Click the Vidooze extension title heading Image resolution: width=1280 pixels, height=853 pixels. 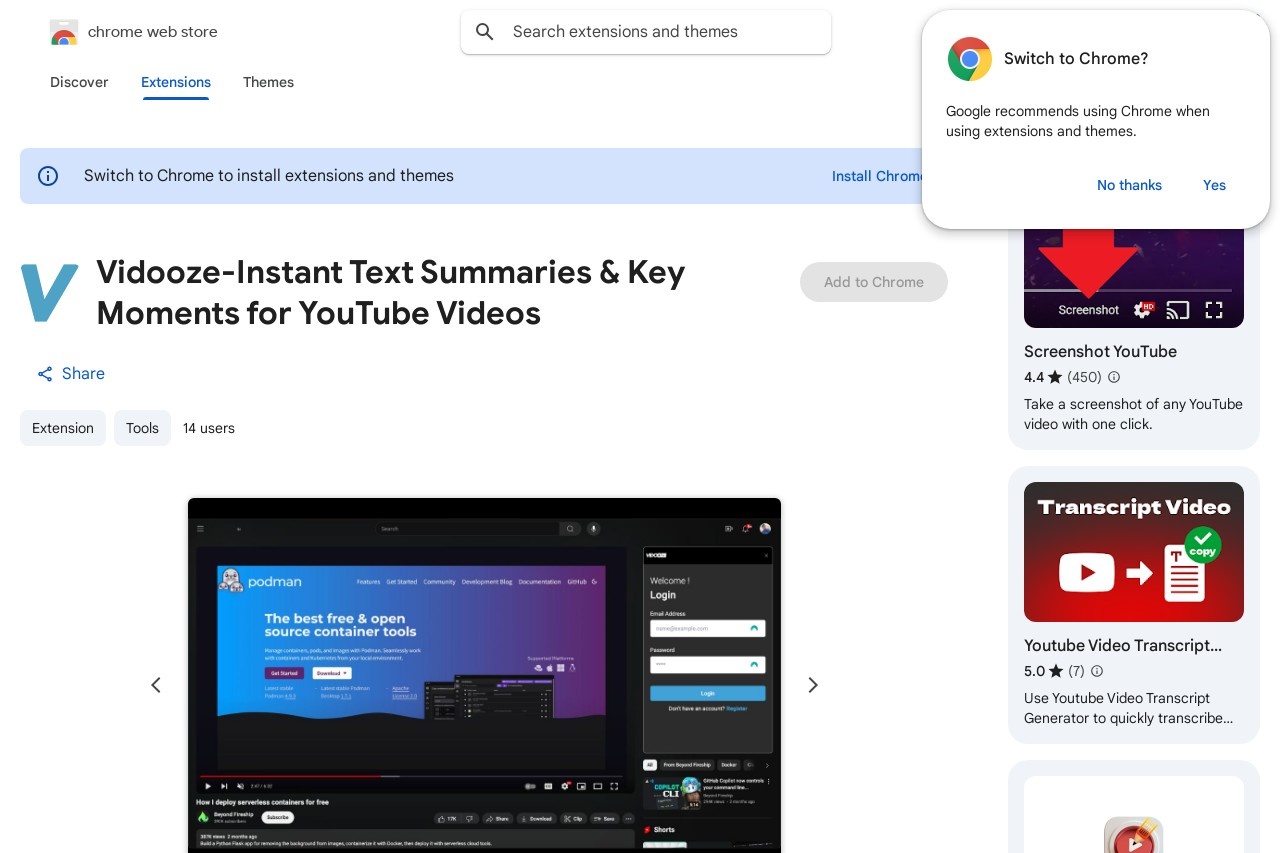pyautogui.click(x=391, y=292)
